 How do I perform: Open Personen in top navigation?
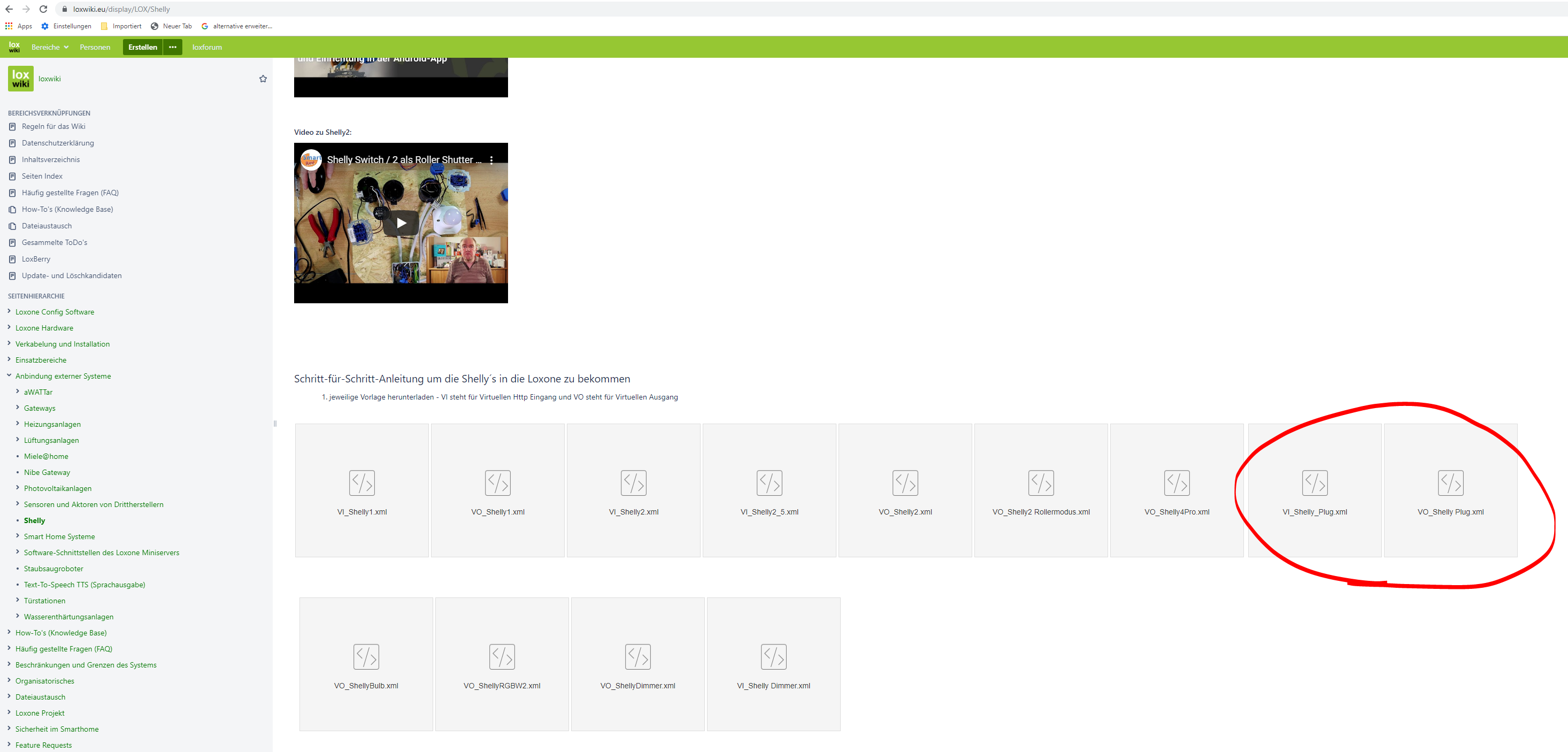pos(95,47)
